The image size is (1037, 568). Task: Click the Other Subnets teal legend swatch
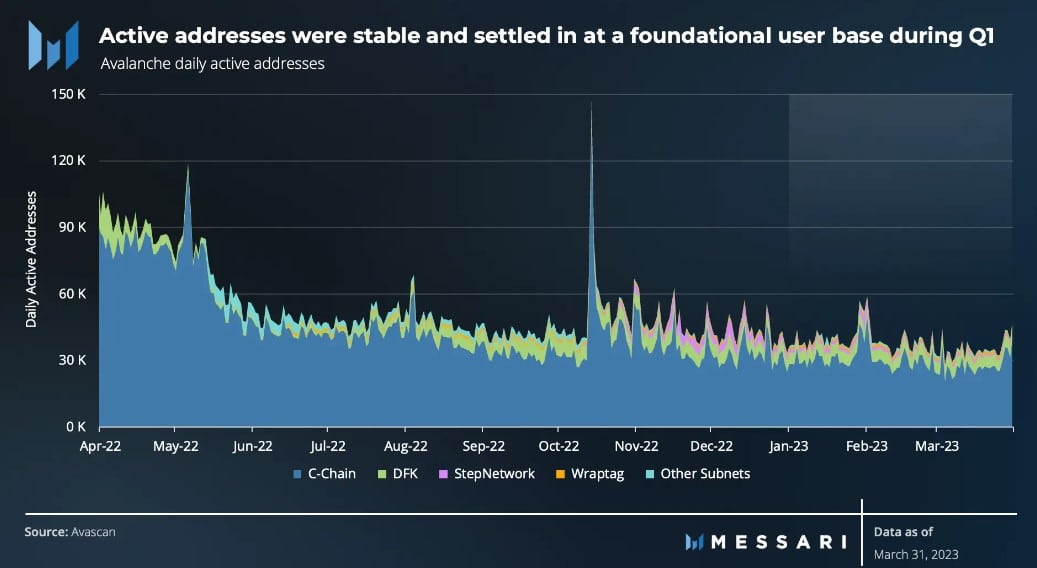[x=649, y=474]
